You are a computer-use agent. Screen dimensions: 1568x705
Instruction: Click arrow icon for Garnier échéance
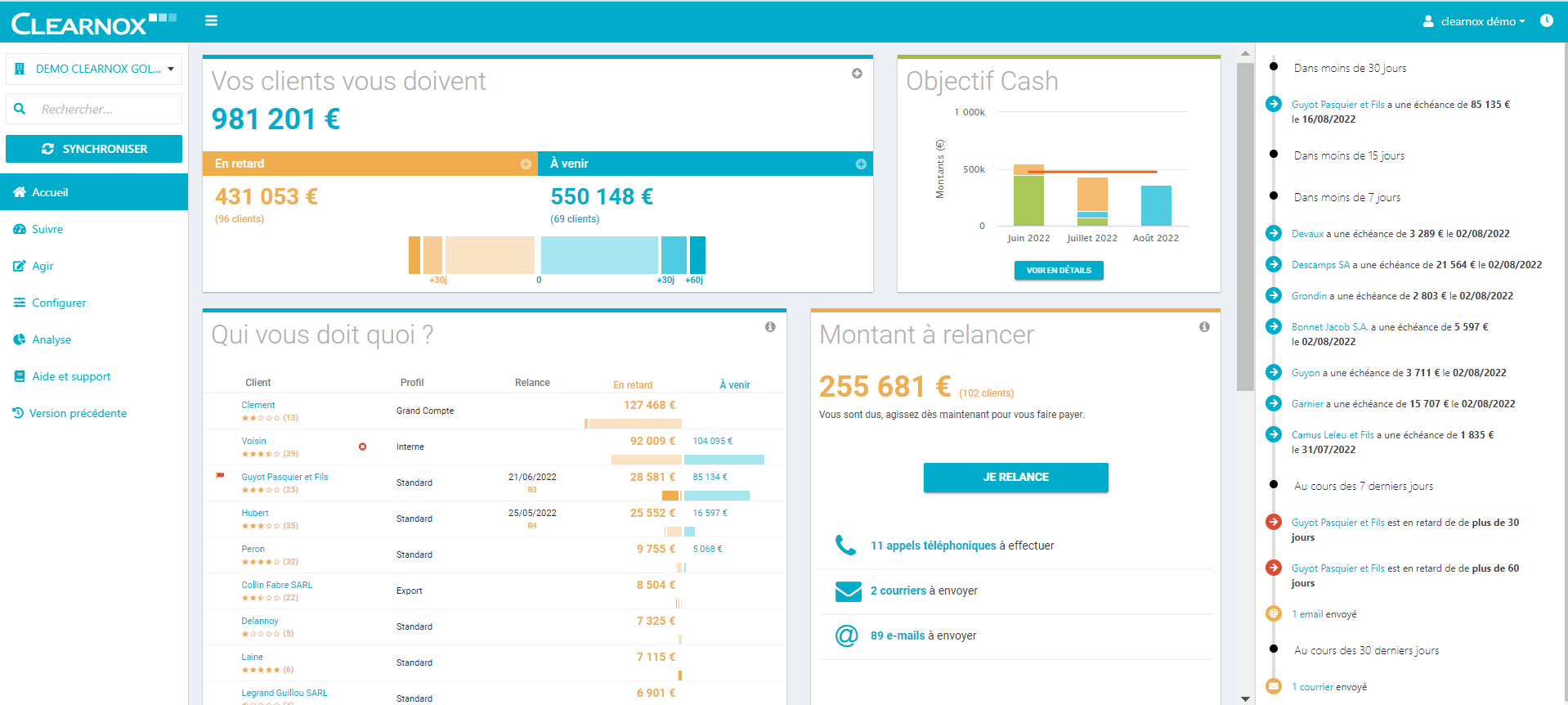(1273, 403)
